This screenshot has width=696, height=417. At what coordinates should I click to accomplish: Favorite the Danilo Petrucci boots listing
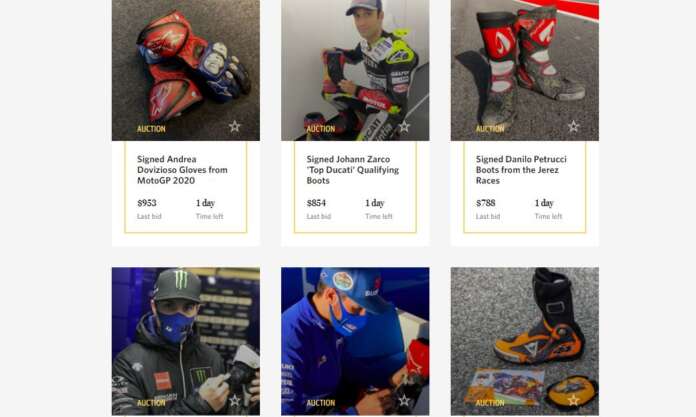click(573, 127)
